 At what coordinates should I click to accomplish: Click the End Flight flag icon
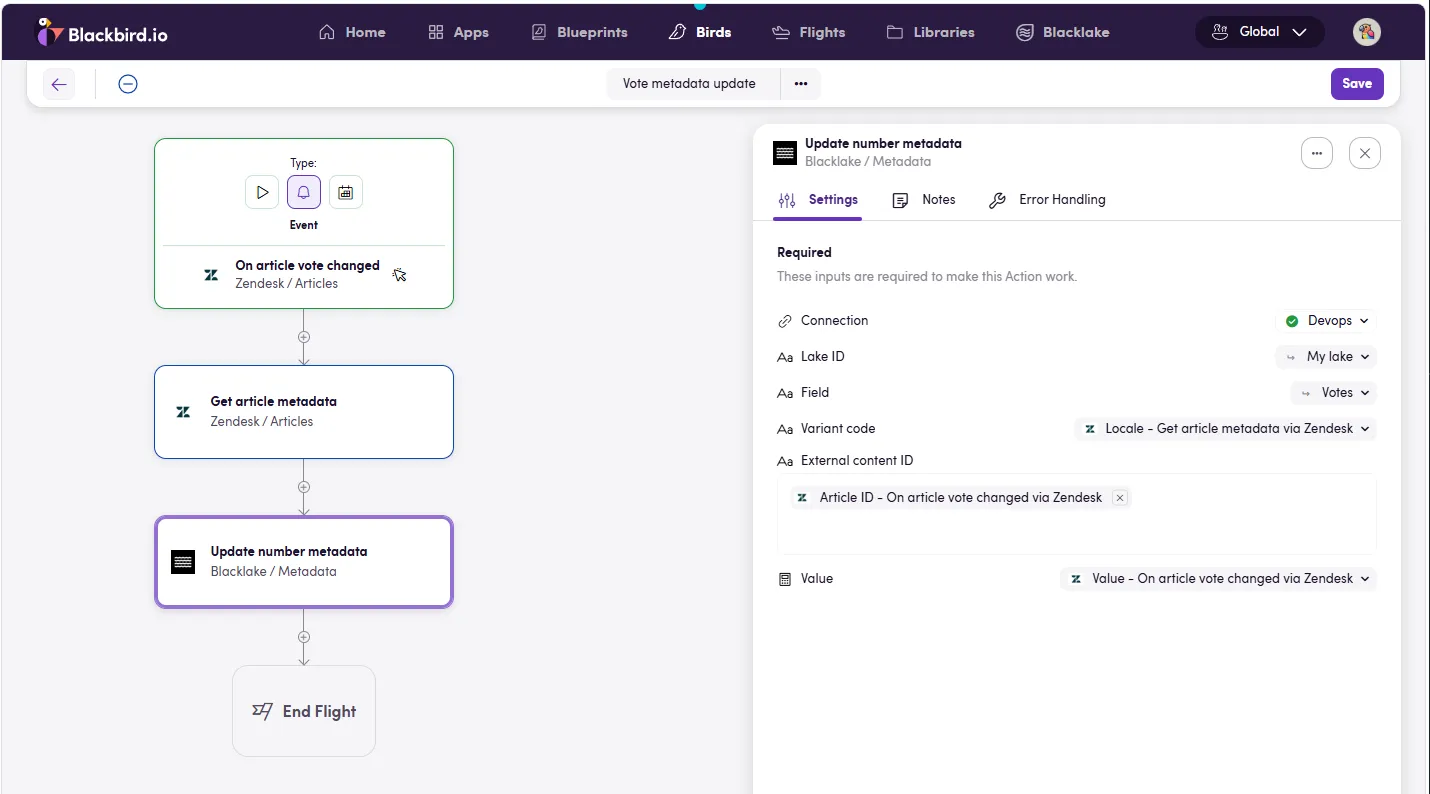click(262, 711)
